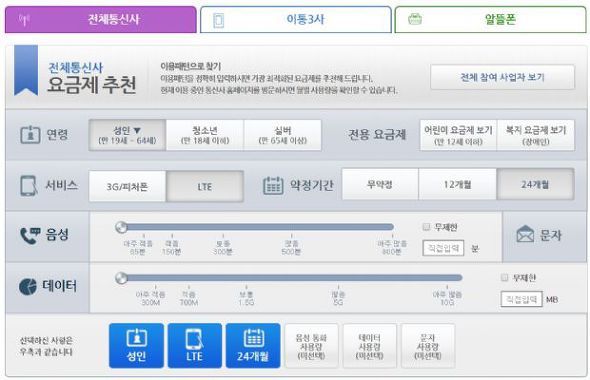Click 문자 사용량 summary tile

[428, 346]
